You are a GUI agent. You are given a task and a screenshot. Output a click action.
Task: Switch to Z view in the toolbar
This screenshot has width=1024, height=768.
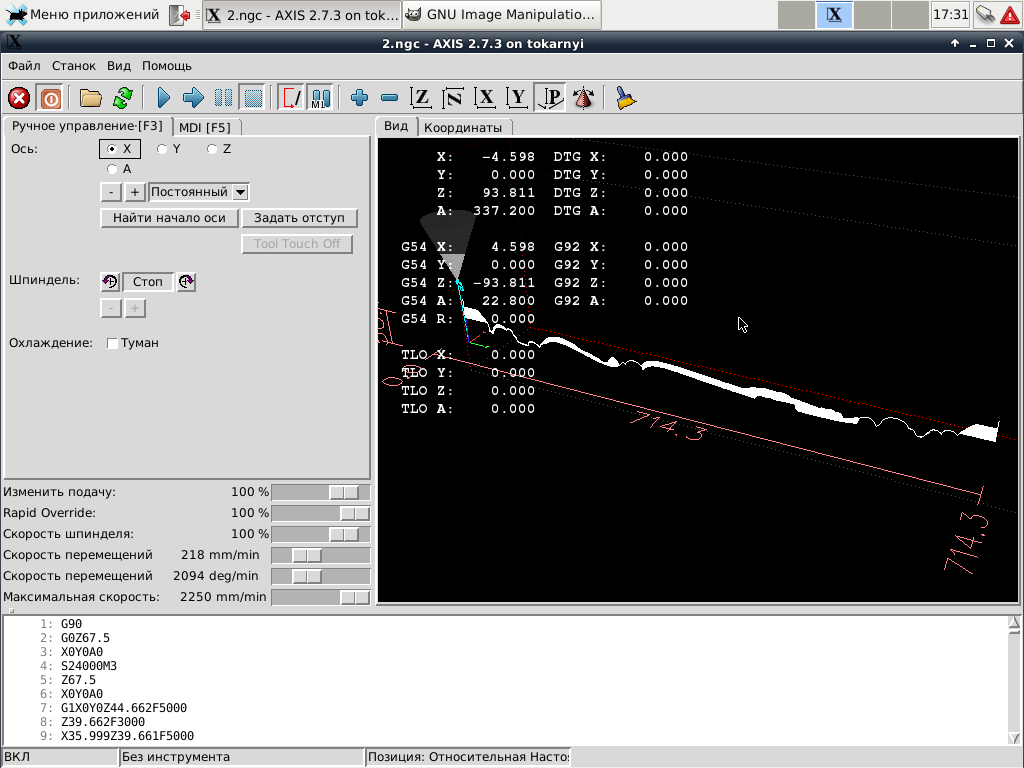421,98
